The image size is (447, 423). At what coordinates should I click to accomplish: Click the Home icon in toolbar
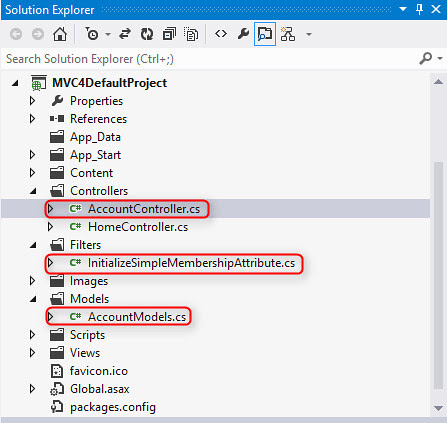coord(60,34)
